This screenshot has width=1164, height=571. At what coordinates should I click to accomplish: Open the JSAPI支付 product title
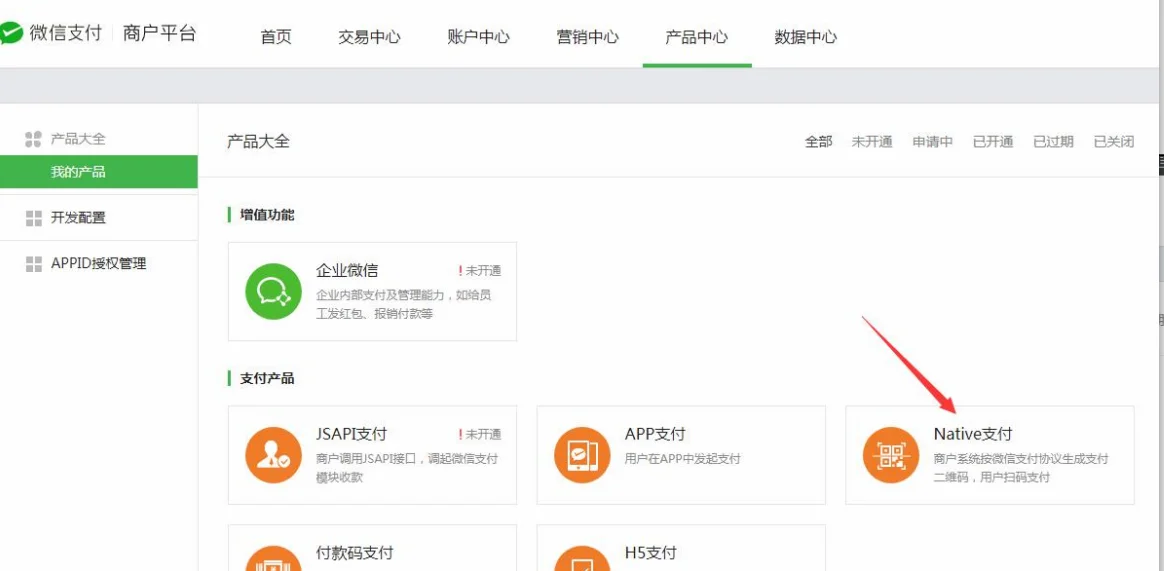click(351, 434)
